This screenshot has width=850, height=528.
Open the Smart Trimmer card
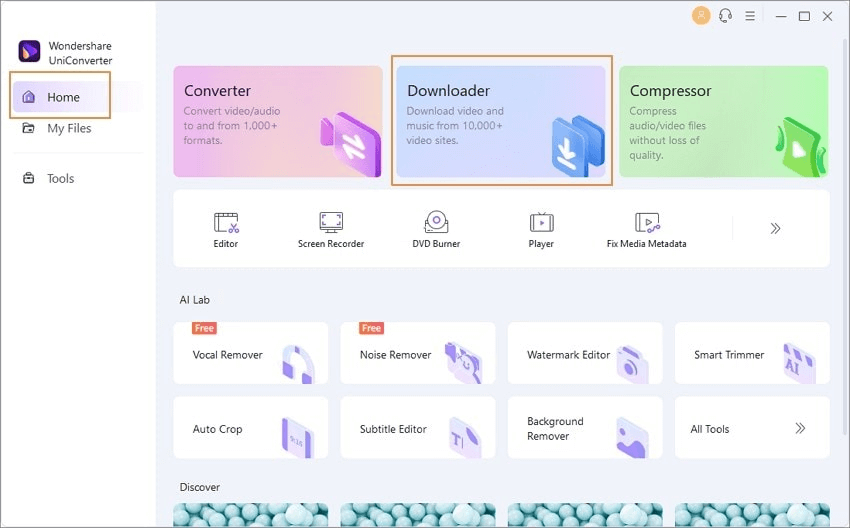752,353
